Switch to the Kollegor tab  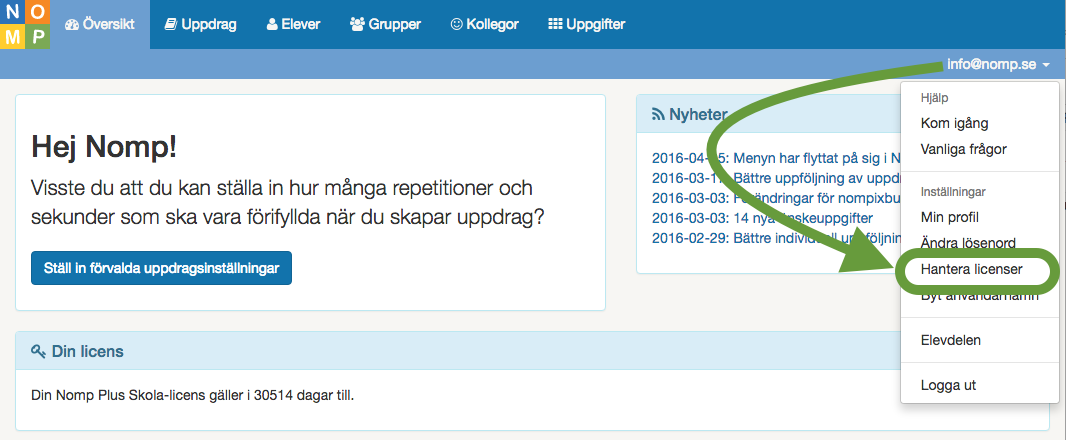(x=485, y=24)
